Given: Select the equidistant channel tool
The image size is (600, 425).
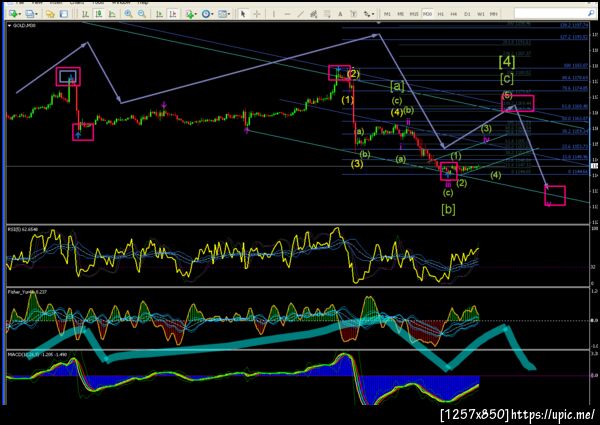Looking at the screenshot, I should tap(314, 14).
